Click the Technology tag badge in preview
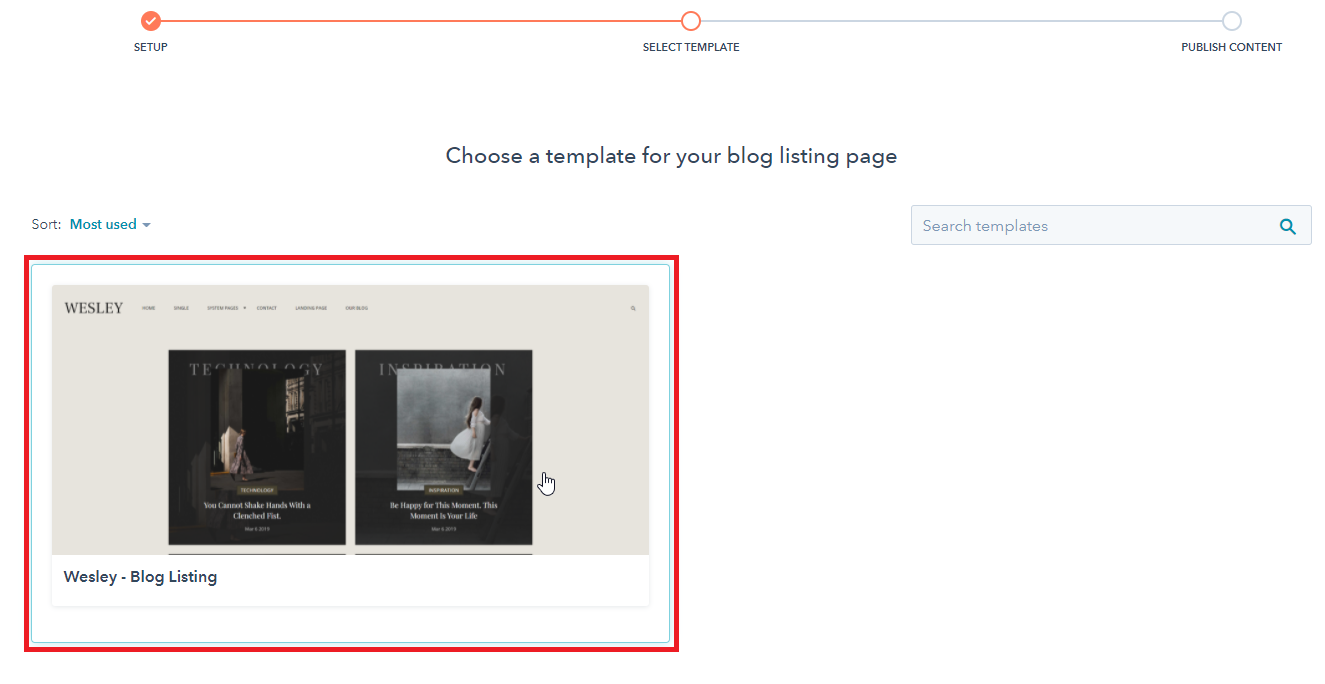 pos(257,490)
